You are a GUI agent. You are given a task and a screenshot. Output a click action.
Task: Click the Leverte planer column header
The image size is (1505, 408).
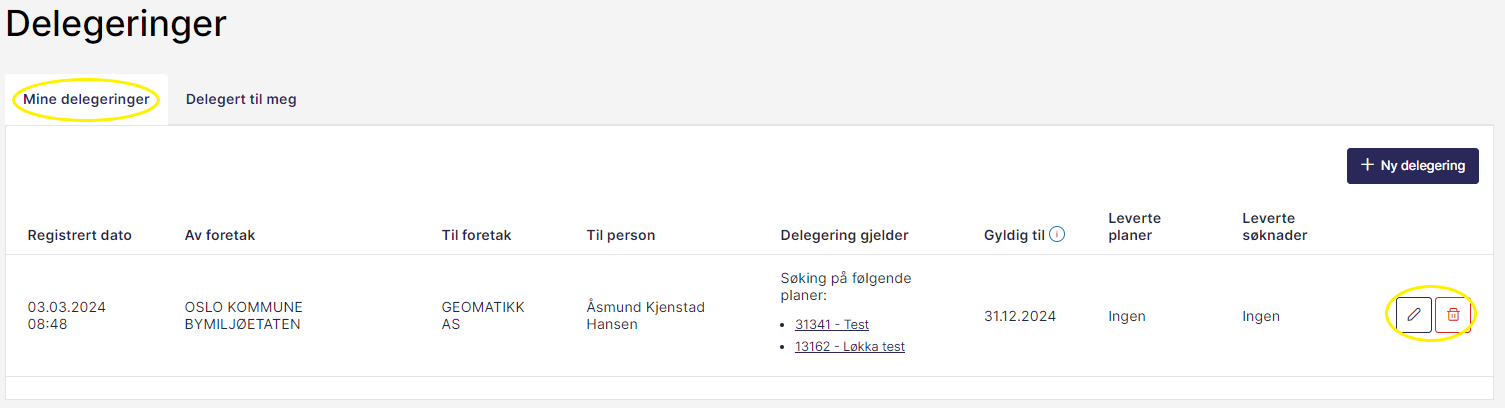(x=1135, y=226)
